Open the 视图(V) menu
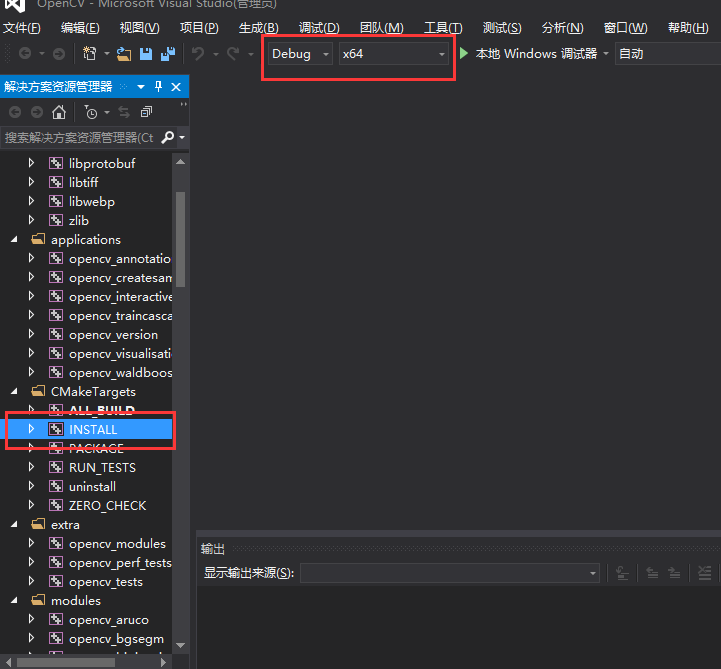 pos(139,28)
